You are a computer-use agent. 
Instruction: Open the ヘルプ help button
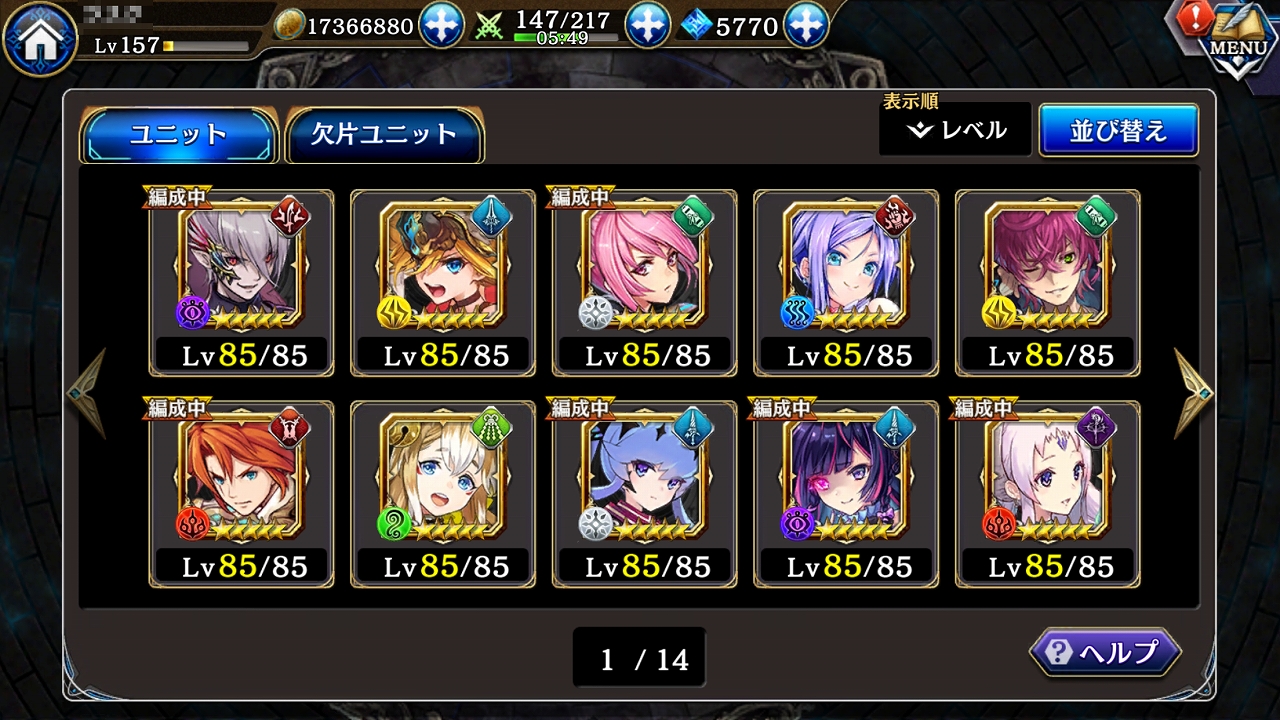[x=1105, y=652]
